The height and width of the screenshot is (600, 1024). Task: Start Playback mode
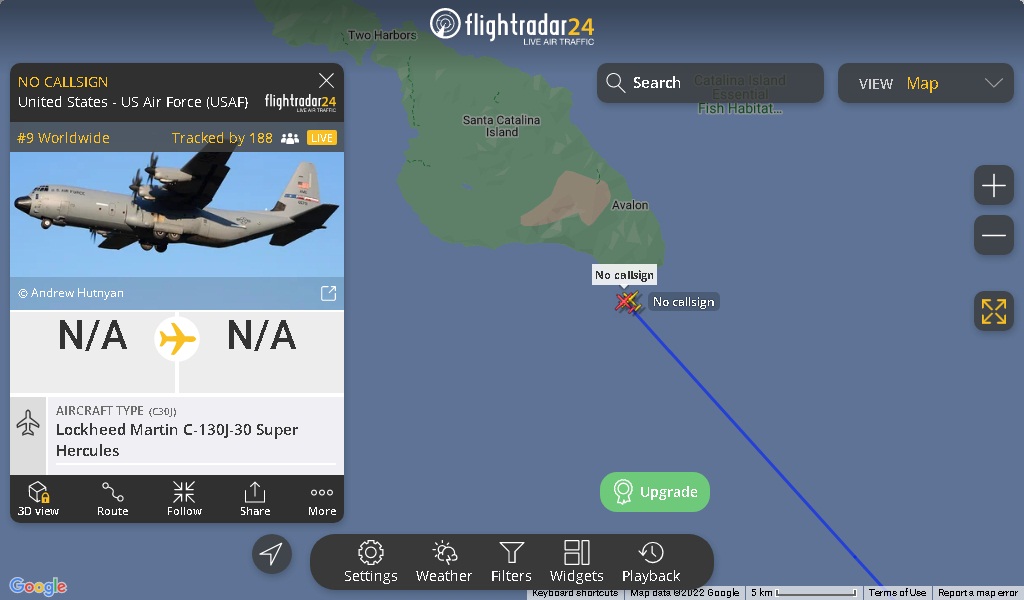point(651,561)
